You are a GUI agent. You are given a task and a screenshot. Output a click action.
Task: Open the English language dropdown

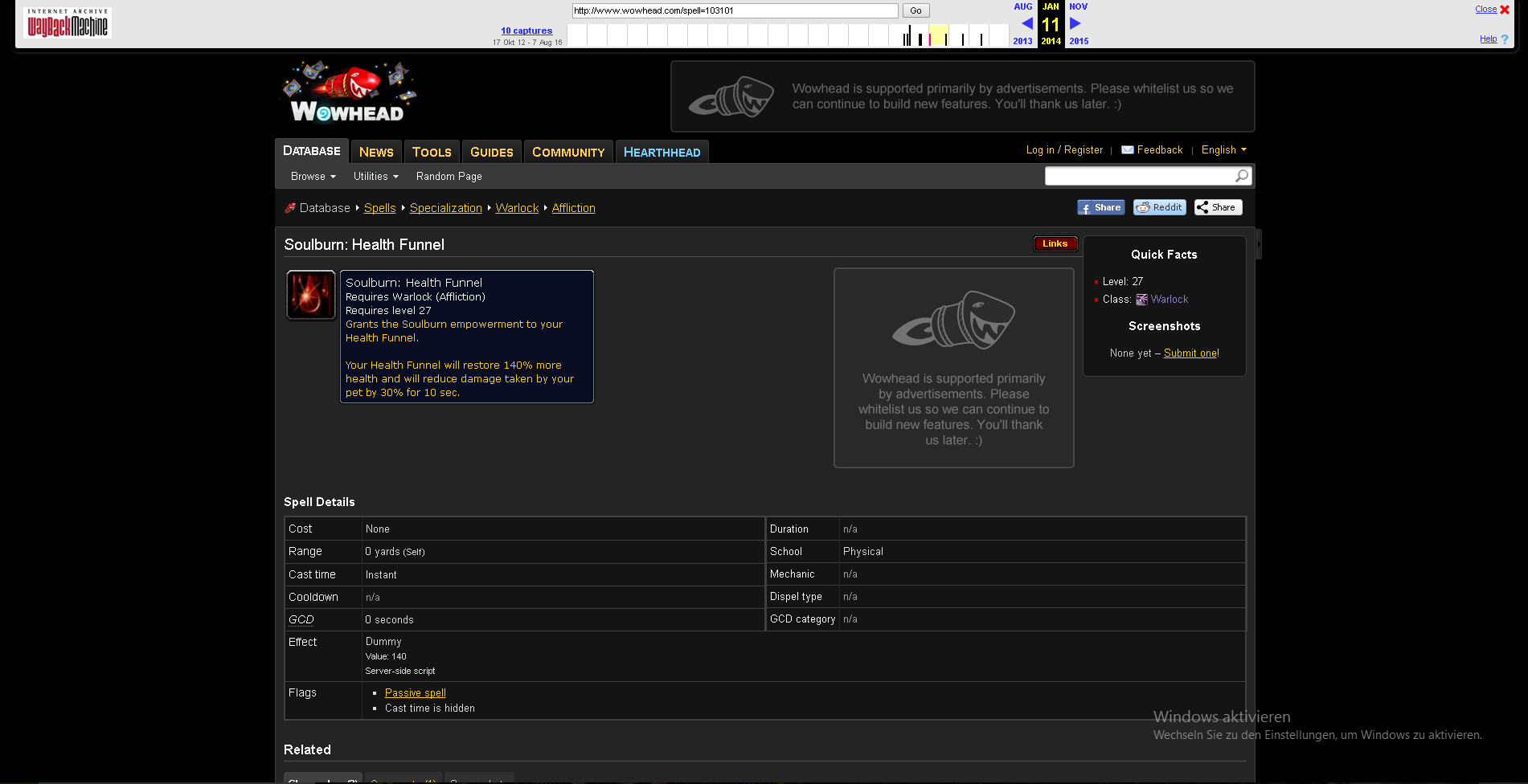(1224, 150)
